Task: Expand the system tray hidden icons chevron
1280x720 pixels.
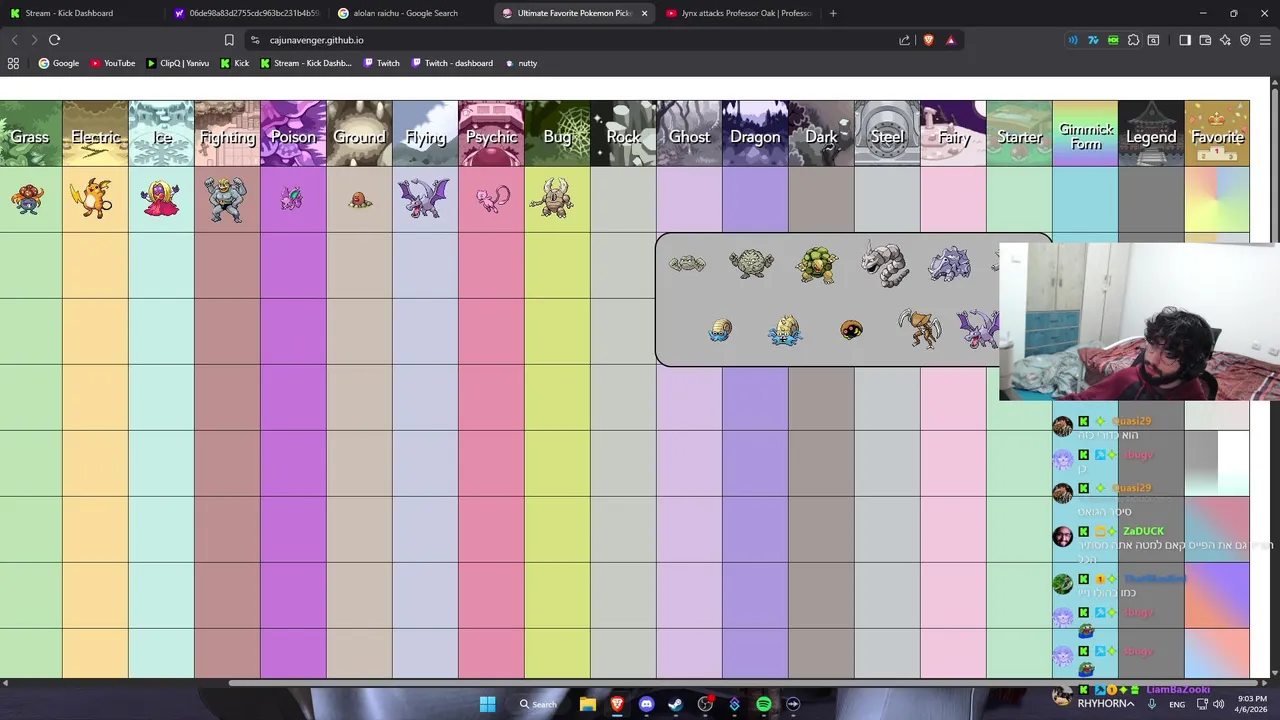Action: click(1131, 704)
